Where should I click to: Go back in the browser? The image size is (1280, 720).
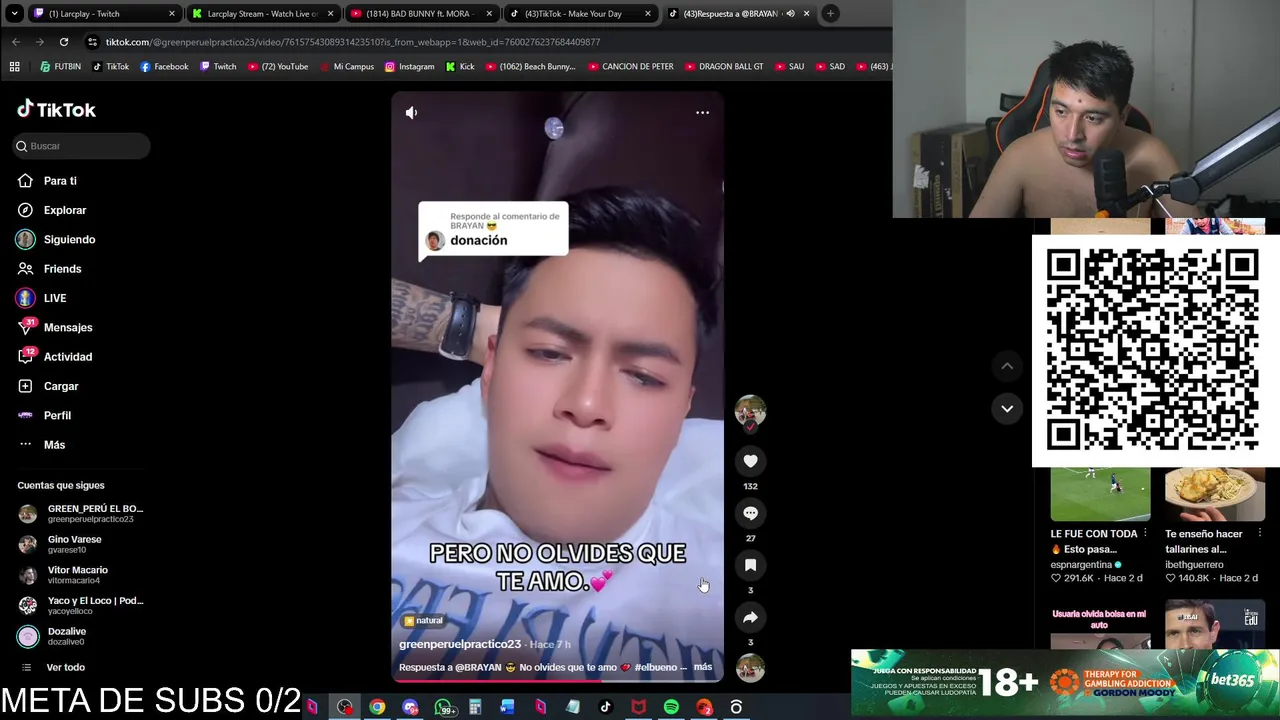(x=16, y=42)
